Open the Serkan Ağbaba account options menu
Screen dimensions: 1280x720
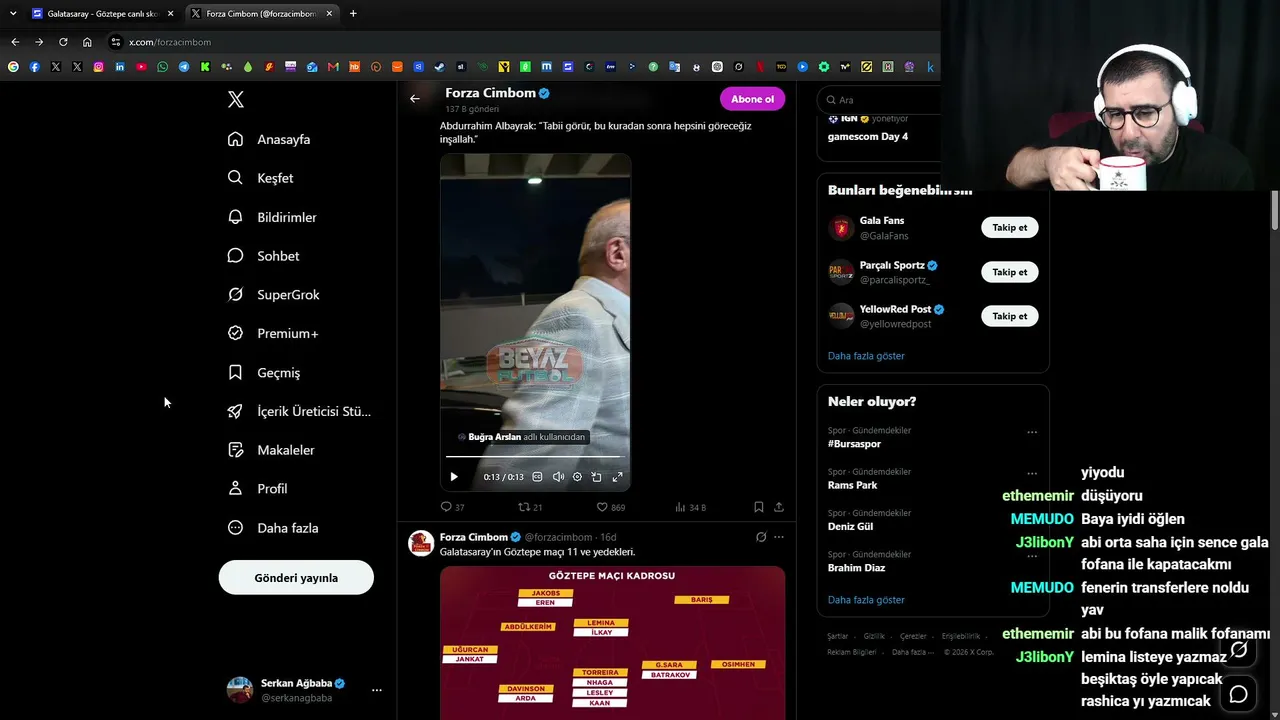coord(377,690)
